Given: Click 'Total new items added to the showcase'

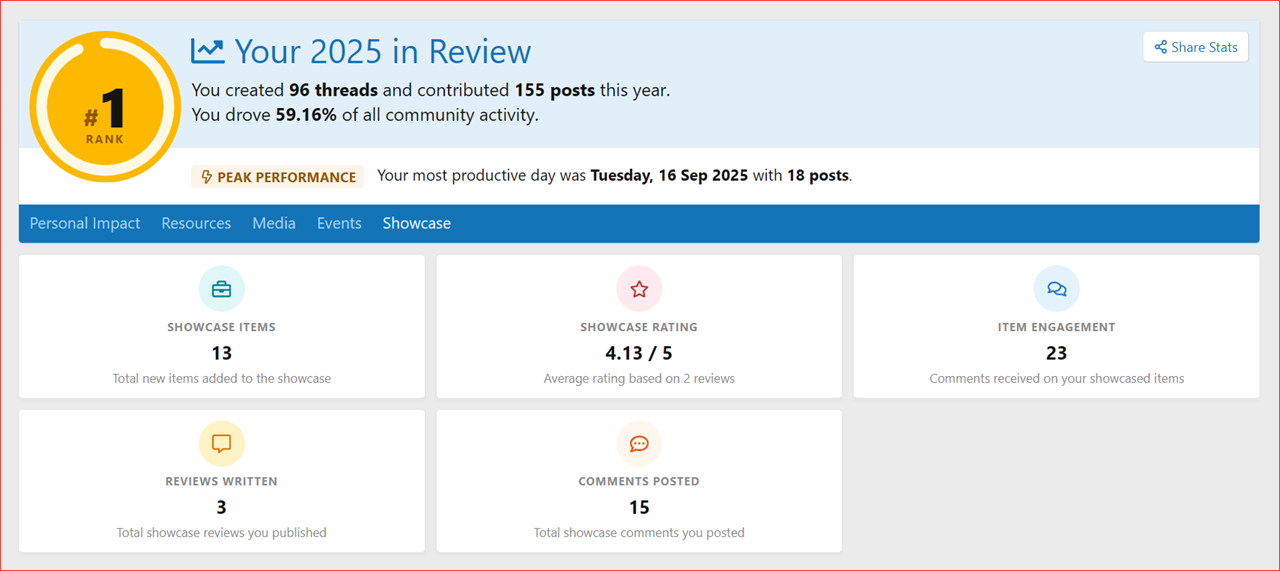Looking at the screenshot, I should pyautogui.click(x=222, y=379).
